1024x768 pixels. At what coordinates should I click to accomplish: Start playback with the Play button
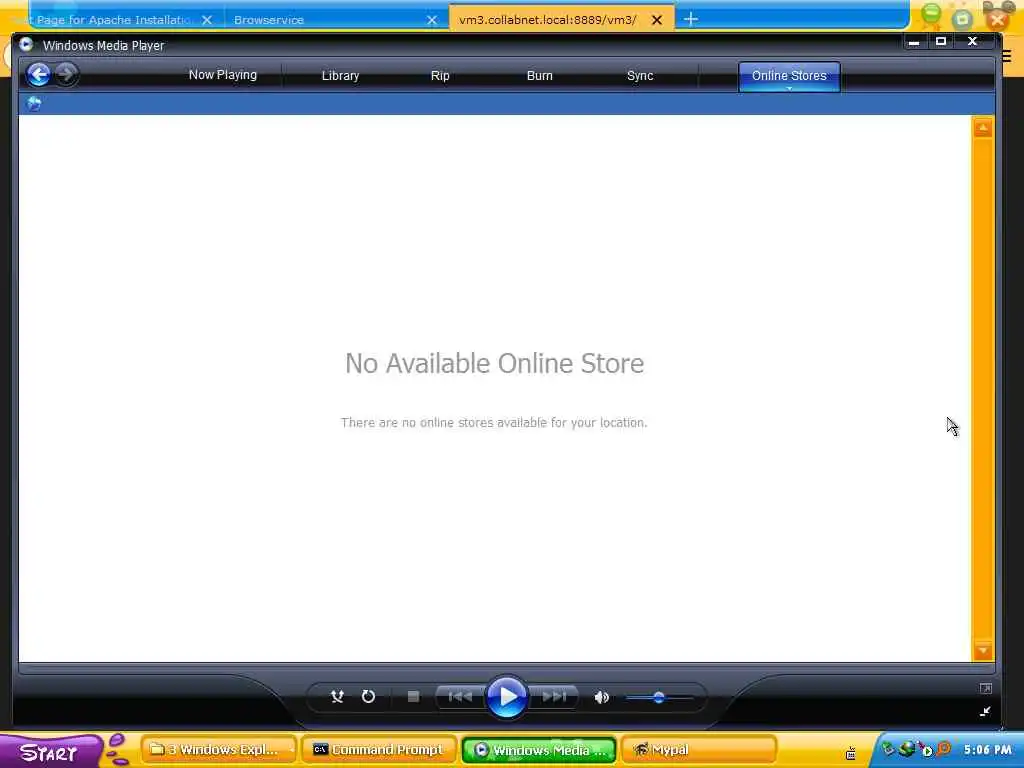[507, 697]
